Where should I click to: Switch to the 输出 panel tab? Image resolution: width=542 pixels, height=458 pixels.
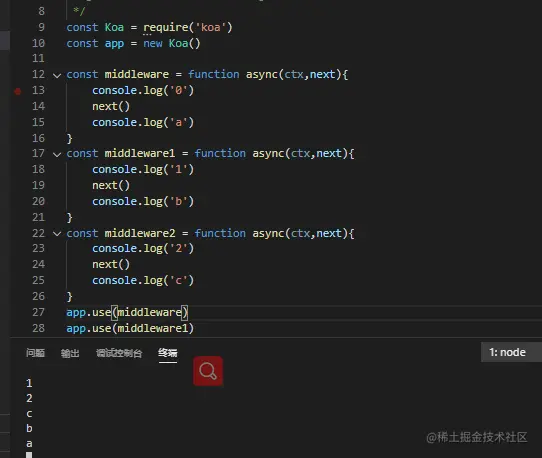pyautogui.click(x=70, y=353)
